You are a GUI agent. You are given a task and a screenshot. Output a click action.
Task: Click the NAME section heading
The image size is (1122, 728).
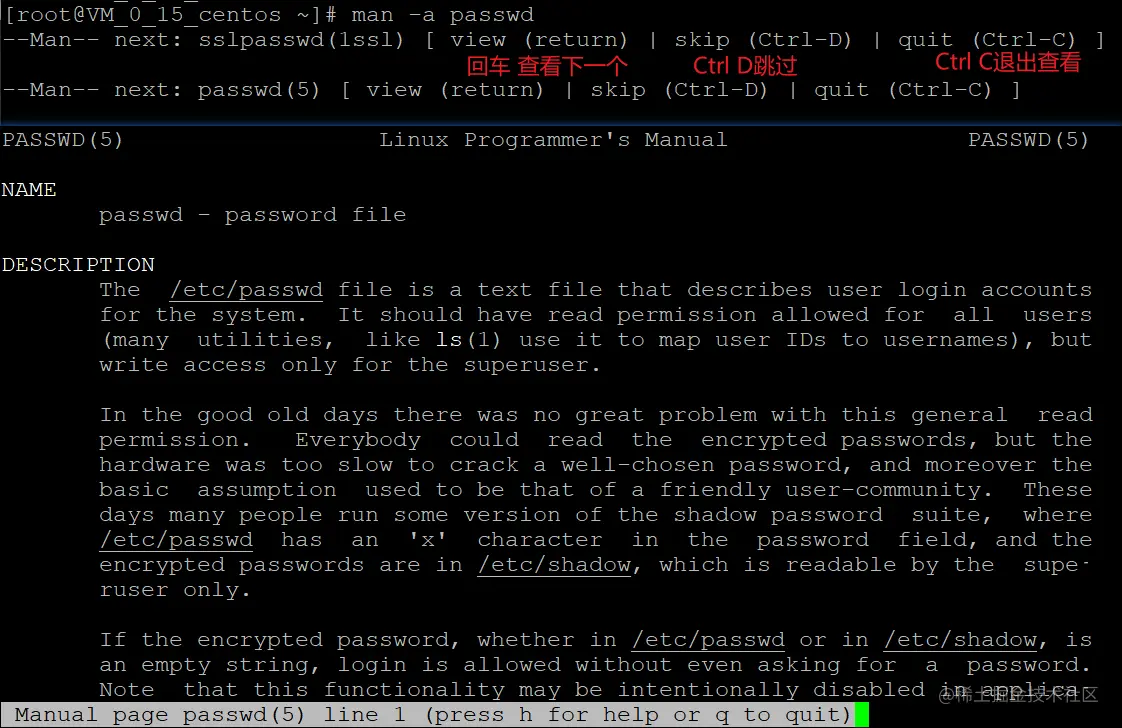tap(29, 190)
